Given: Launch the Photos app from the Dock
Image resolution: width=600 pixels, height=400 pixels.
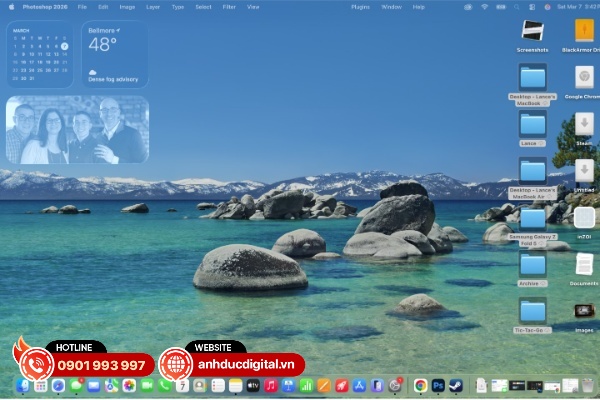Looking at the screenshot, I should pyautogui.click(x=129, y=386).
